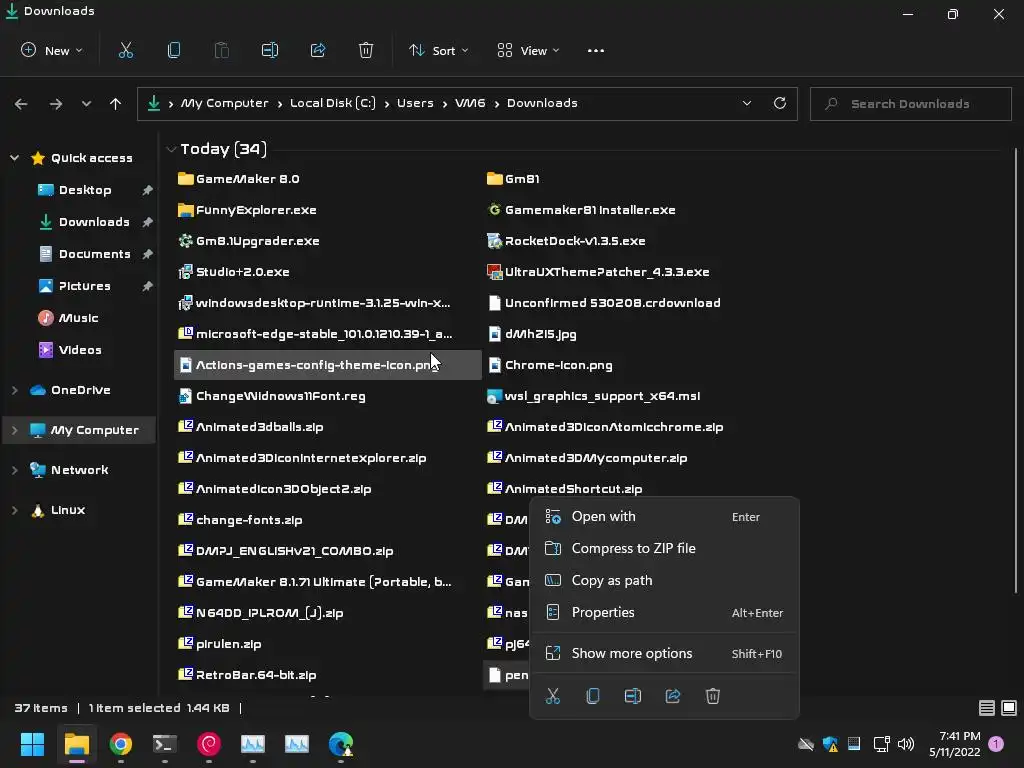Open Desktop in Quick access

pos(85,190)
